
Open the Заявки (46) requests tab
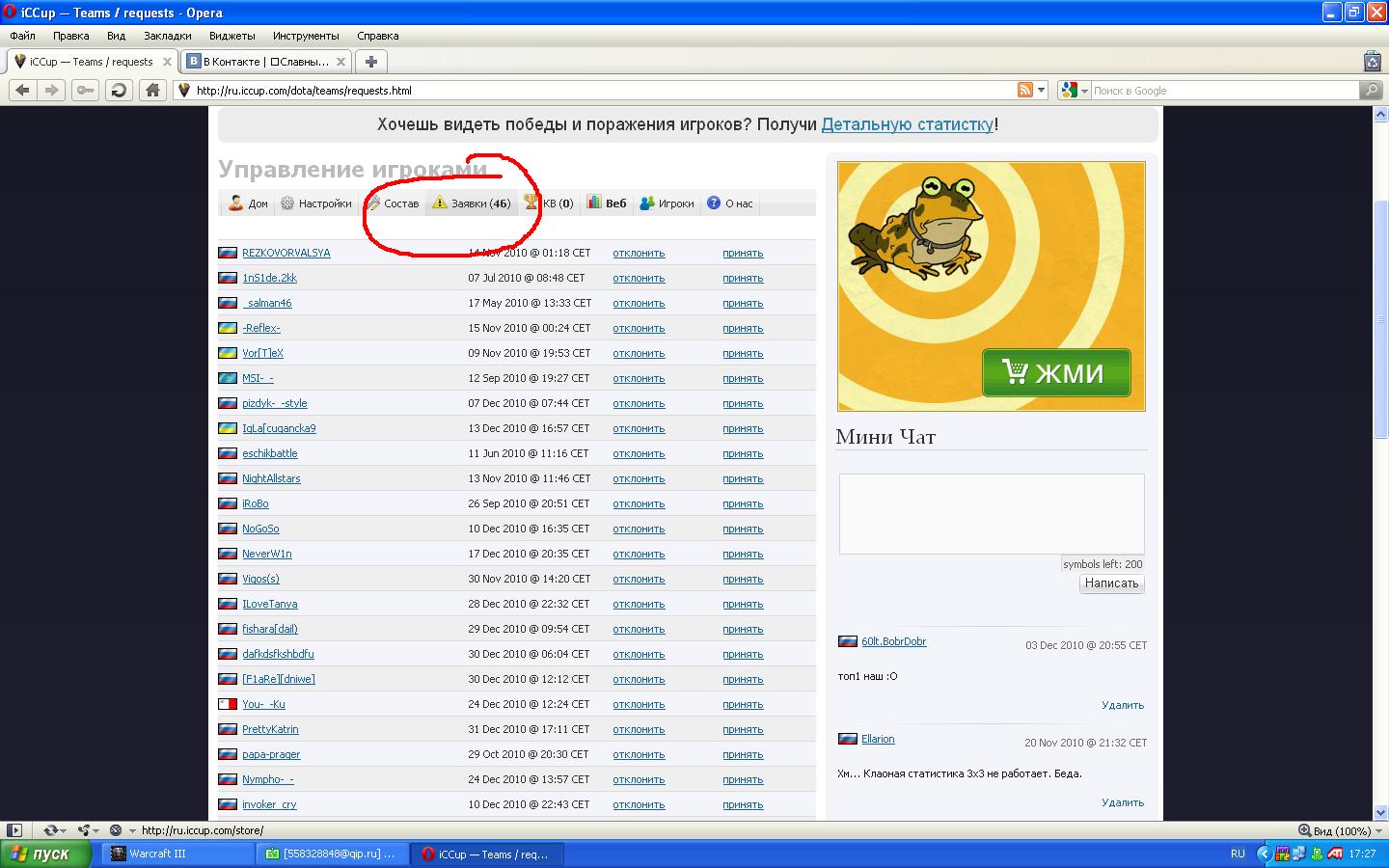(472, 203)
